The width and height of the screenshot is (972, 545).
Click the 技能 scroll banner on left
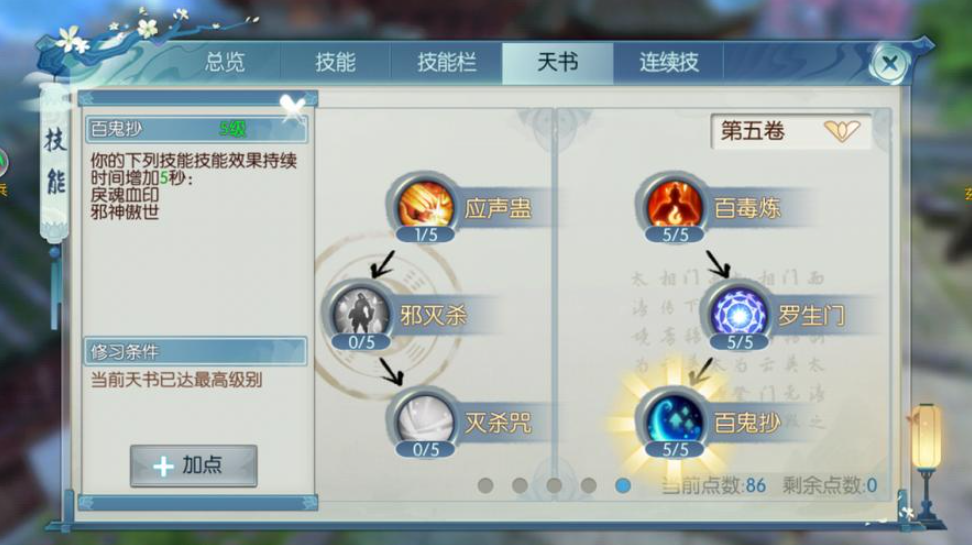pos(55,162)
